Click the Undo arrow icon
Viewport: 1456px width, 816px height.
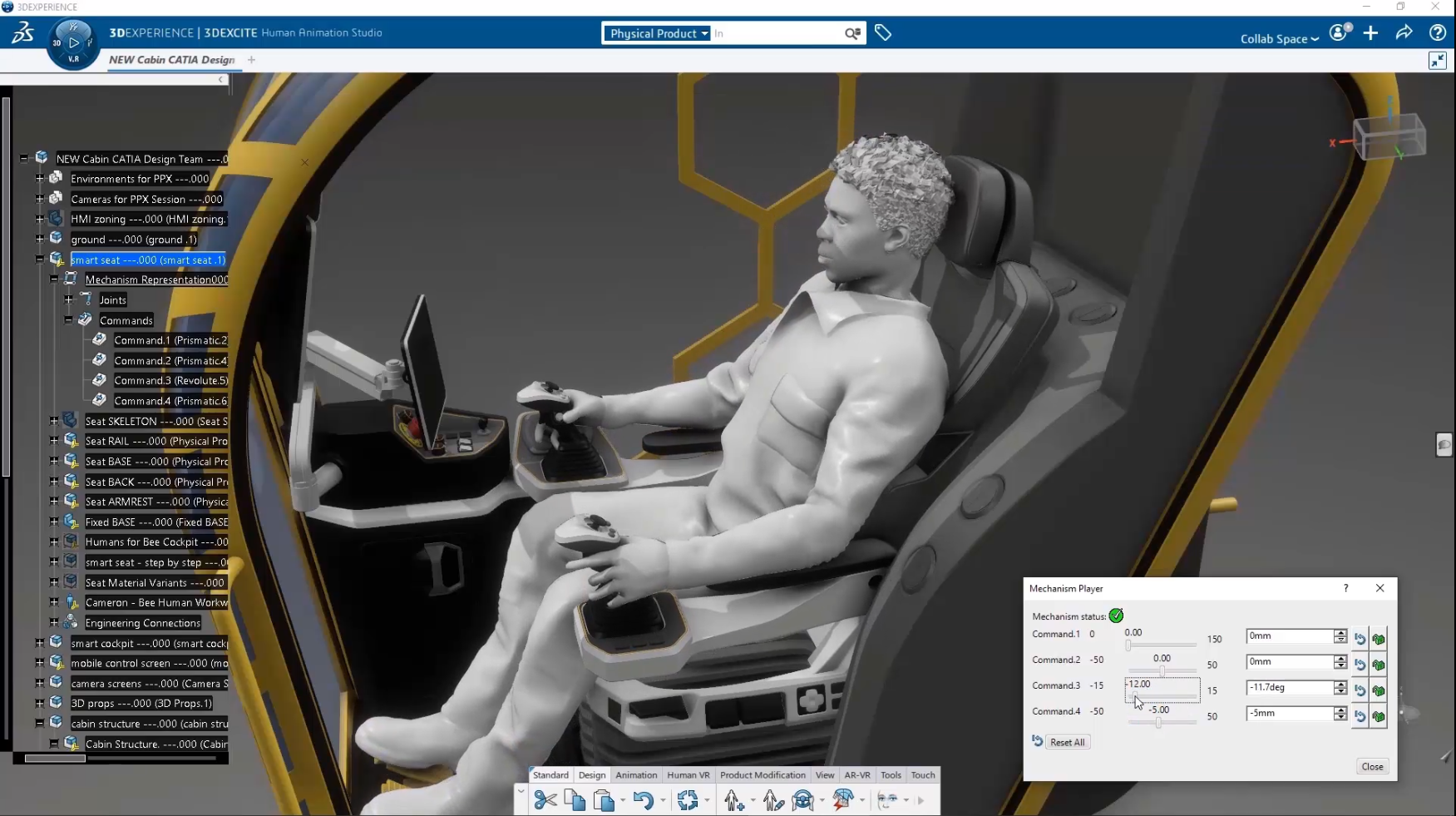(642, 800)
